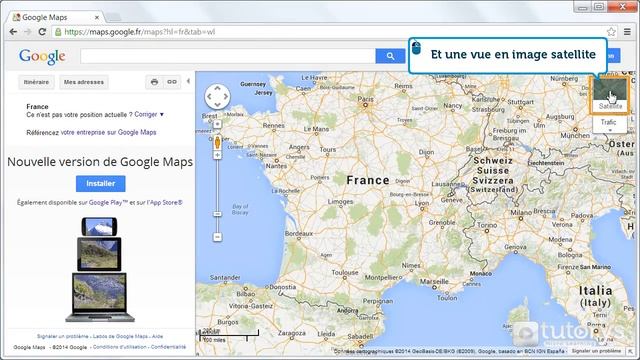Go back using the browser back arrow
The width and height of the screenshot is (640, 360).
tap(13, 32)
